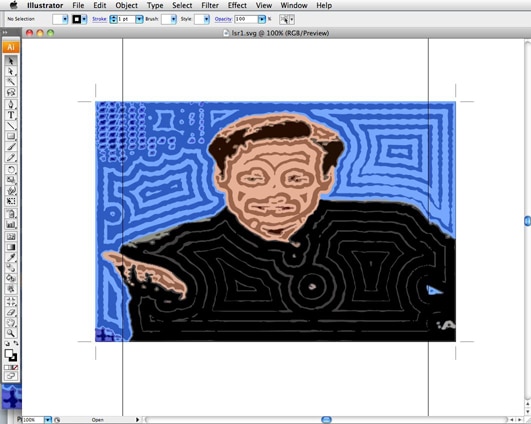Select the Rotate tool
Image resolution: width=531 pixels, height=424 pixels.
[x=11, y=169]
